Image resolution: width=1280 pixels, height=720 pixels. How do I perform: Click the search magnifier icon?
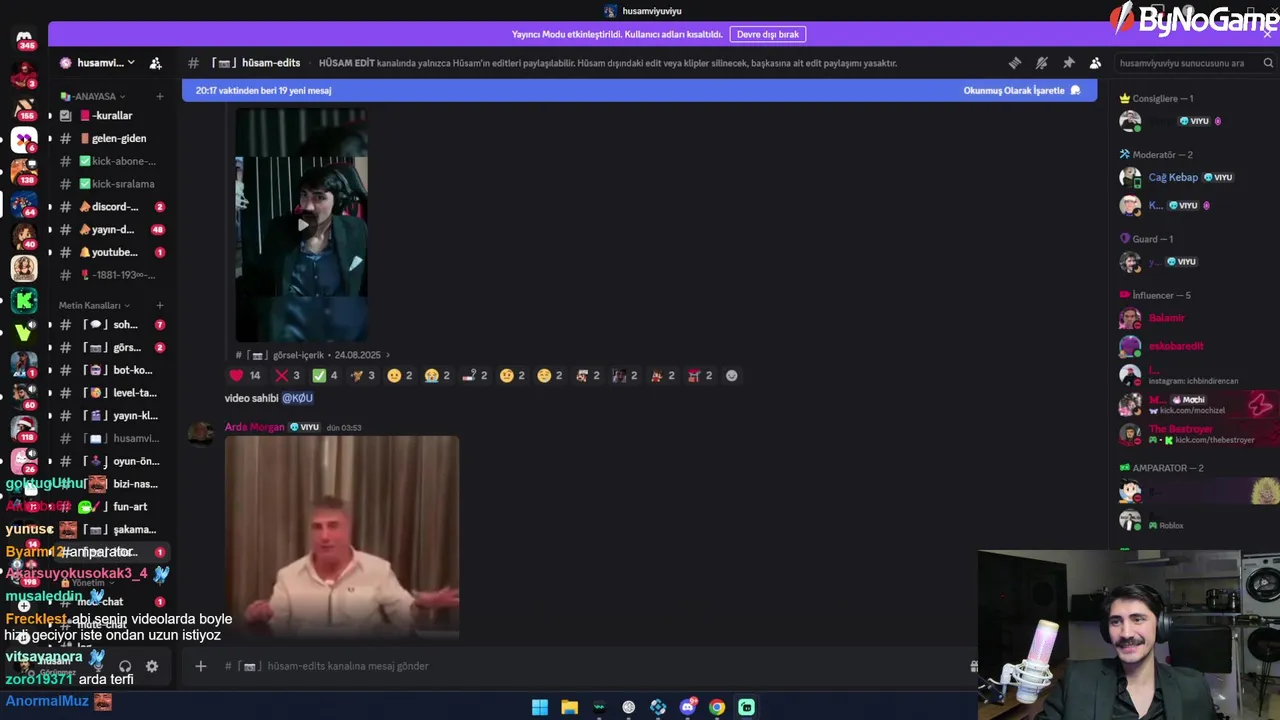coord(1268,63)
